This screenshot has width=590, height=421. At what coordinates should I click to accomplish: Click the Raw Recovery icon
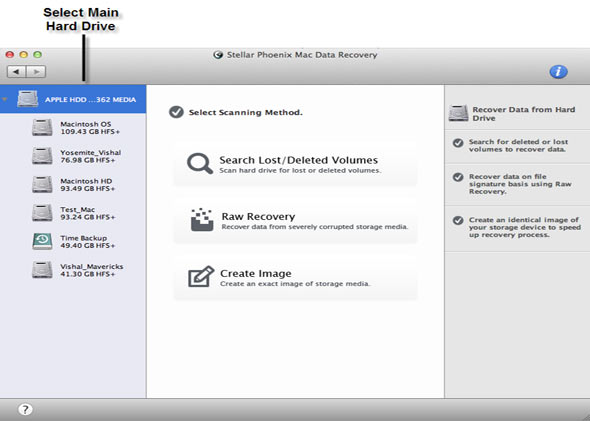[x=202, y=219]
